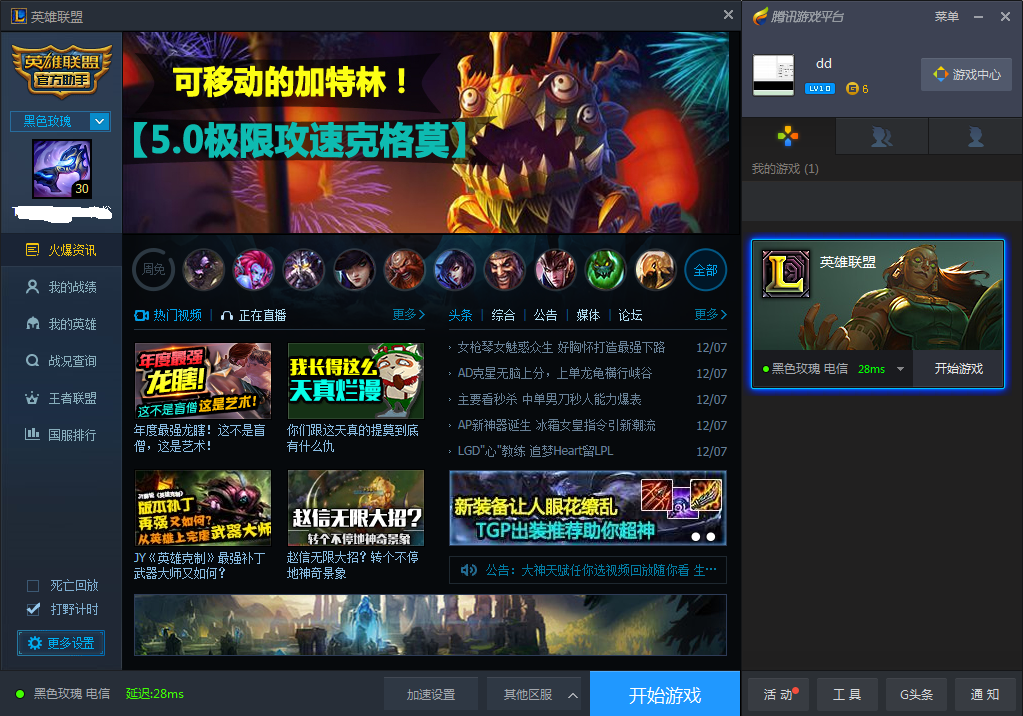The width and height of the screenshot is (1023, 716).
Task: Select the third free champion armored icon
Action: click(x=304, y=269)
